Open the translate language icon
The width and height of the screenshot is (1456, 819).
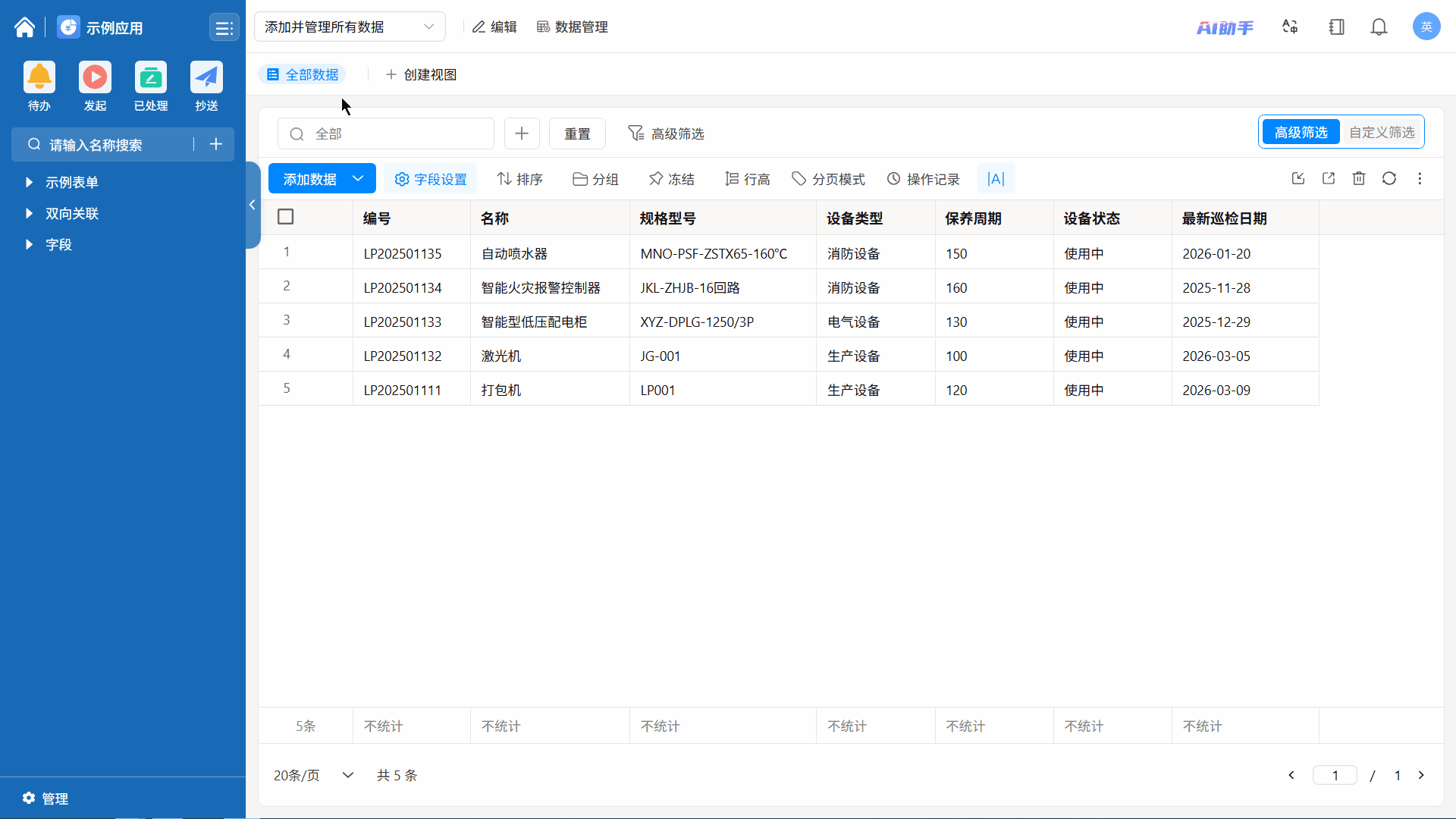click(x=1290, y=27)
